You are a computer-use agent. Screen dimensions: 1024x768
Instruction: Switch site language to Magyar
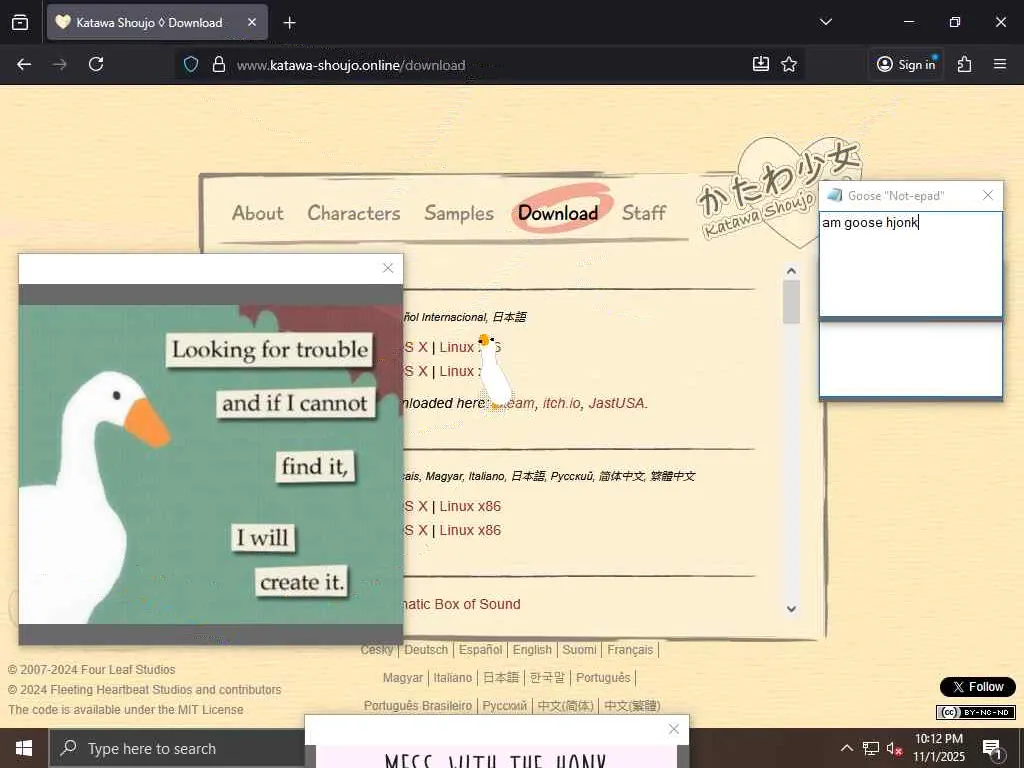[x=402, y=678]
